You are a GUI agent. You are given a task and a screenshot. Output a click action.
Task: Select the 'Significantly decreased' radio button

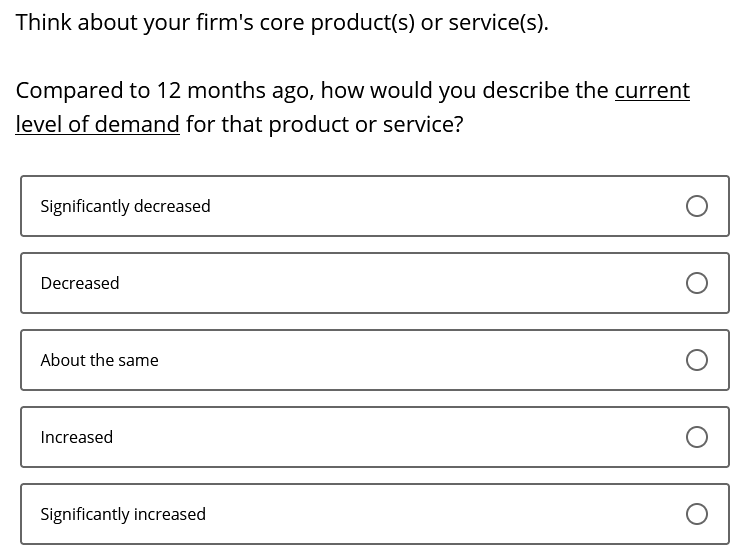click(x=696, y=206)
